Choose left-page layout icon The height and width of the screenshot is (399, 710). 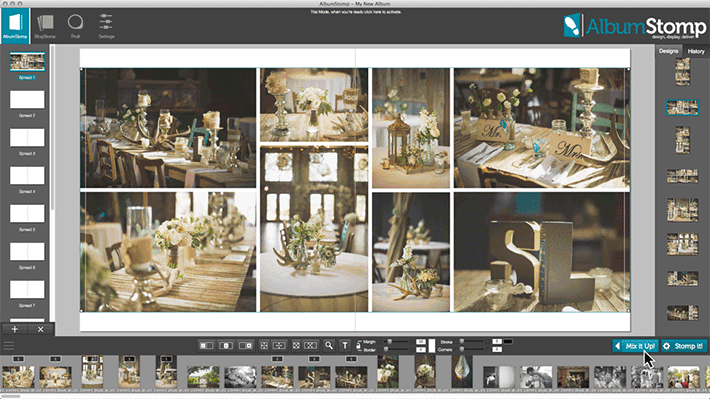pos(206,346)
